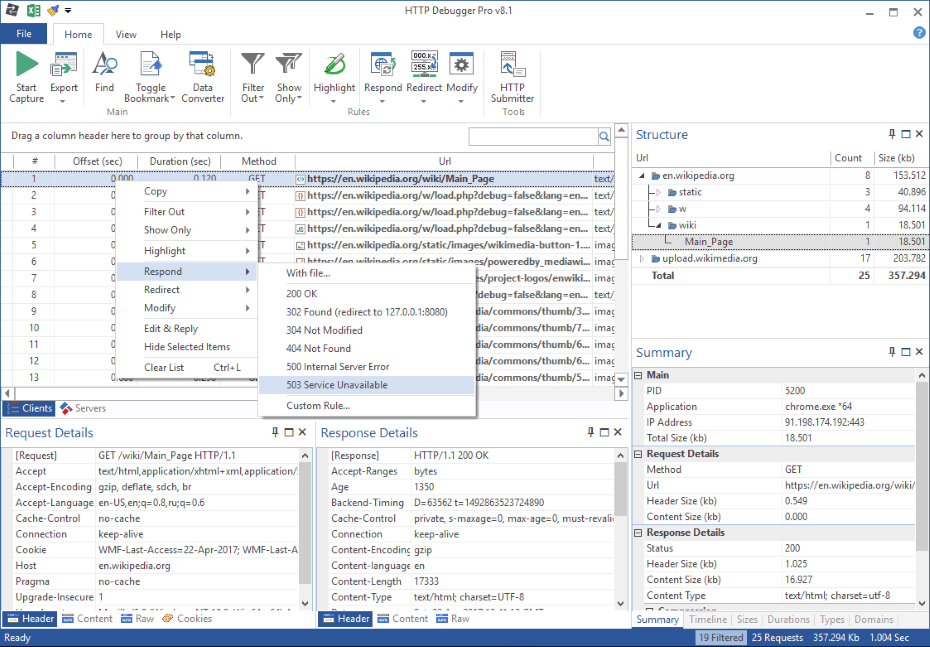Open the Domains summary tab

(874, 619)
